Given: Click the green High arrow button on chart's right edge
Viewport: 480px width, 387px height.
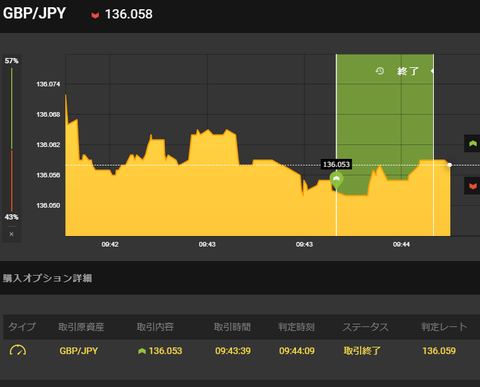Looking at the screenshot, I should point(472,144).
